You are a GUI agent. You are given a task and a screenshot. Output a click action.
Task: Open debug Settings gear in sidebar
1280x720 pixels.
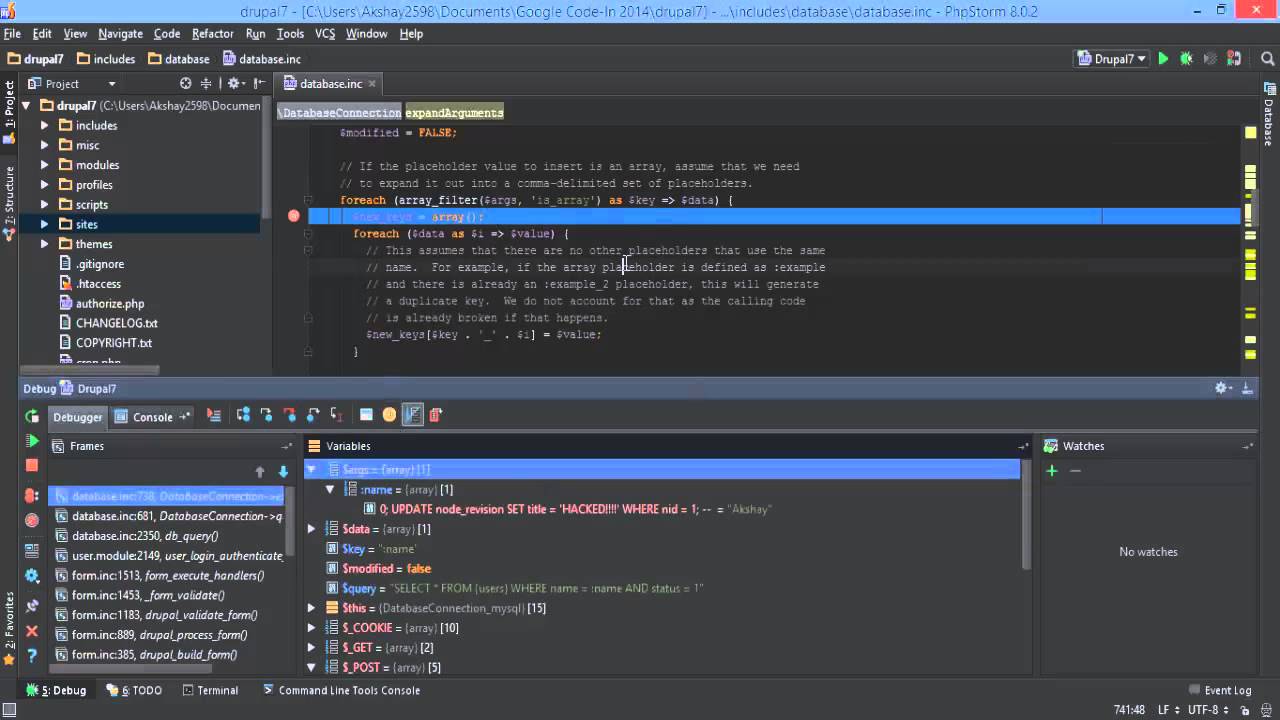click(x=32, y=576)
